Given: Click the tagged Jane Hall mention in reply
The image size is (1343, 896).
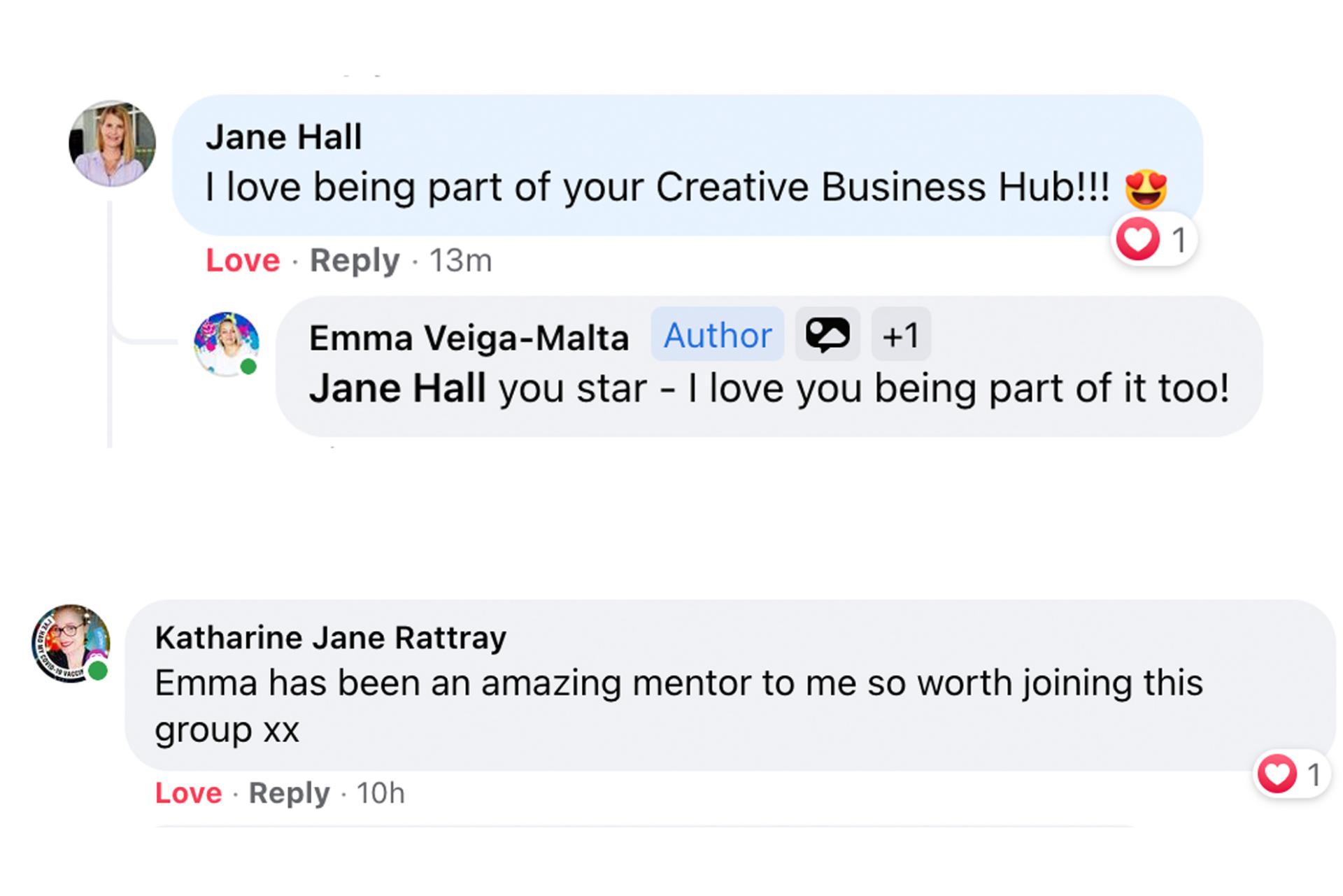Looking at the screenshot, I should pyautogui.click(x=397, y=389).
